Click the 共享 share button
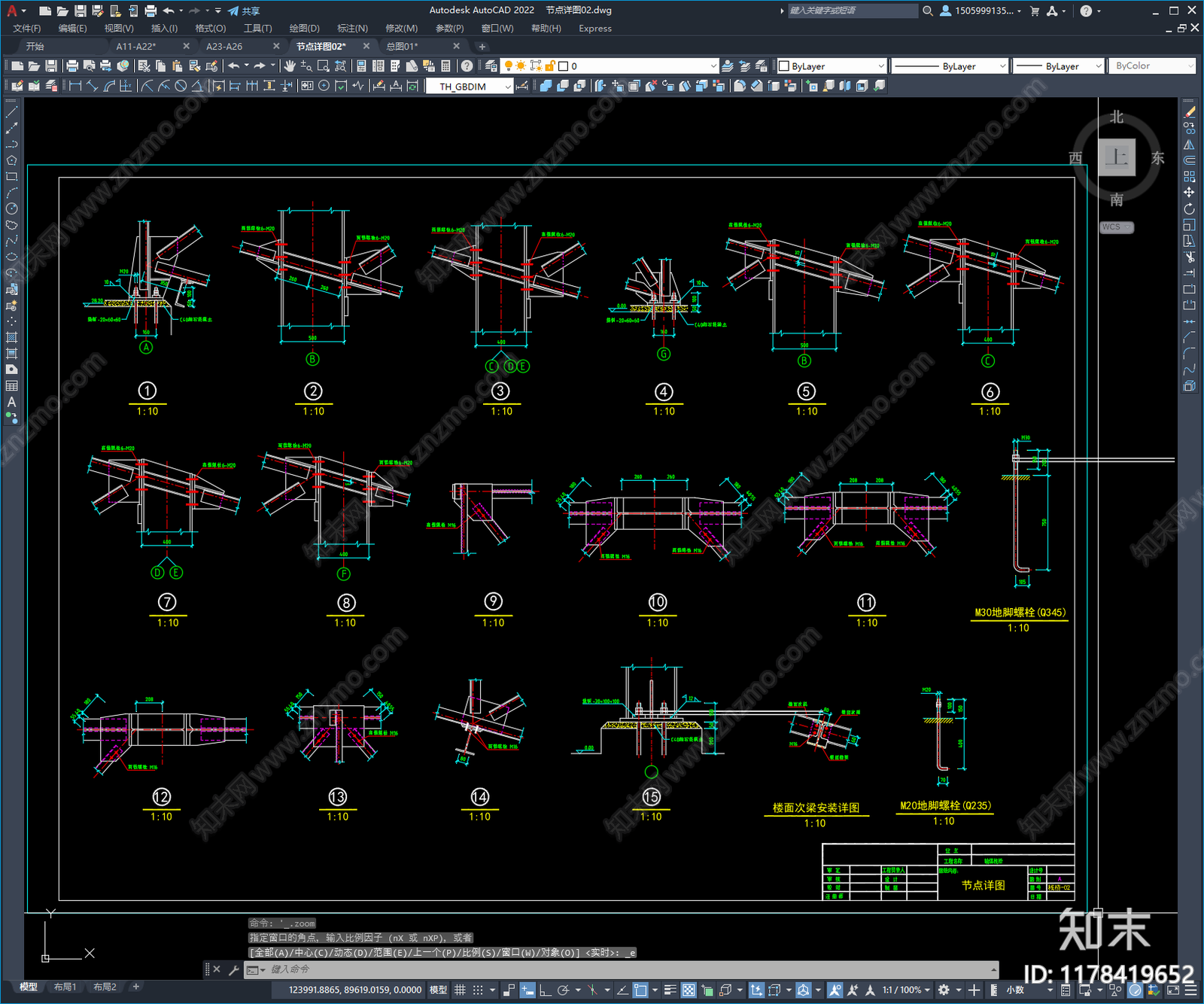Viewport: 1204px width, 1004px height. (243, 11)
